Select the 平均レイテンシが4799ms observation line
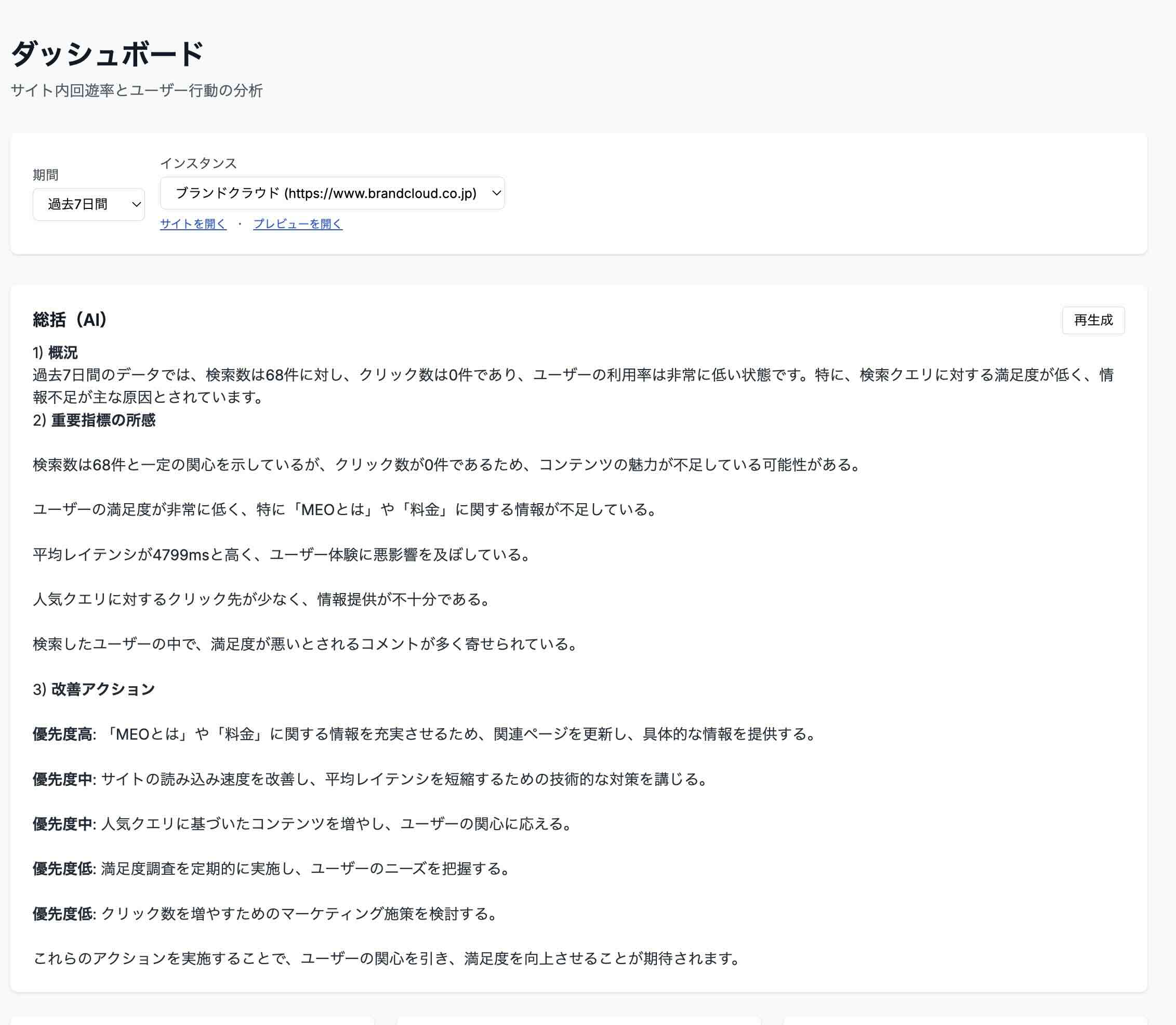 281,554
